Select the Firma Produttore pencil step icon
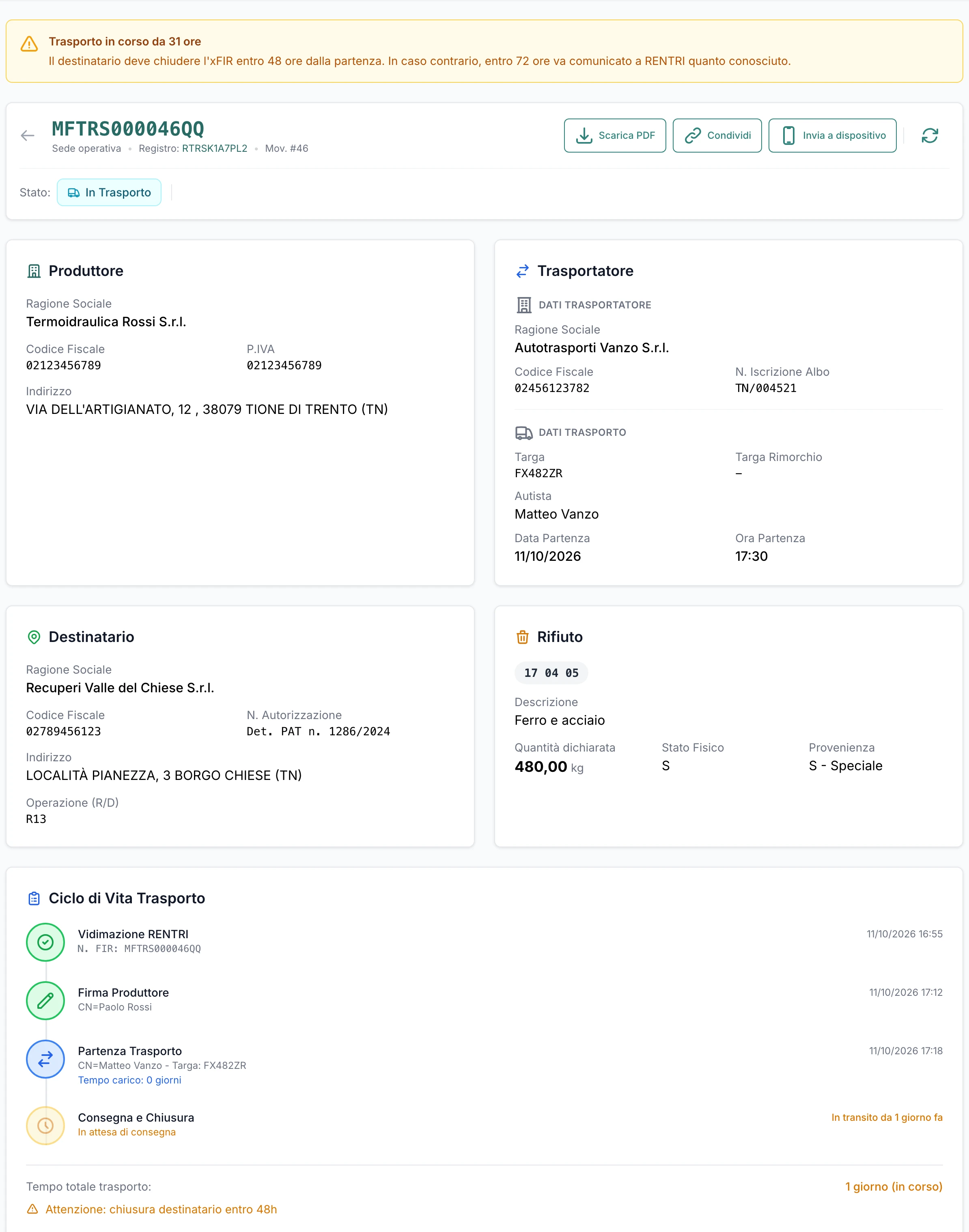This screenshot has height=1232, width=969. [x=45, y=1001]
